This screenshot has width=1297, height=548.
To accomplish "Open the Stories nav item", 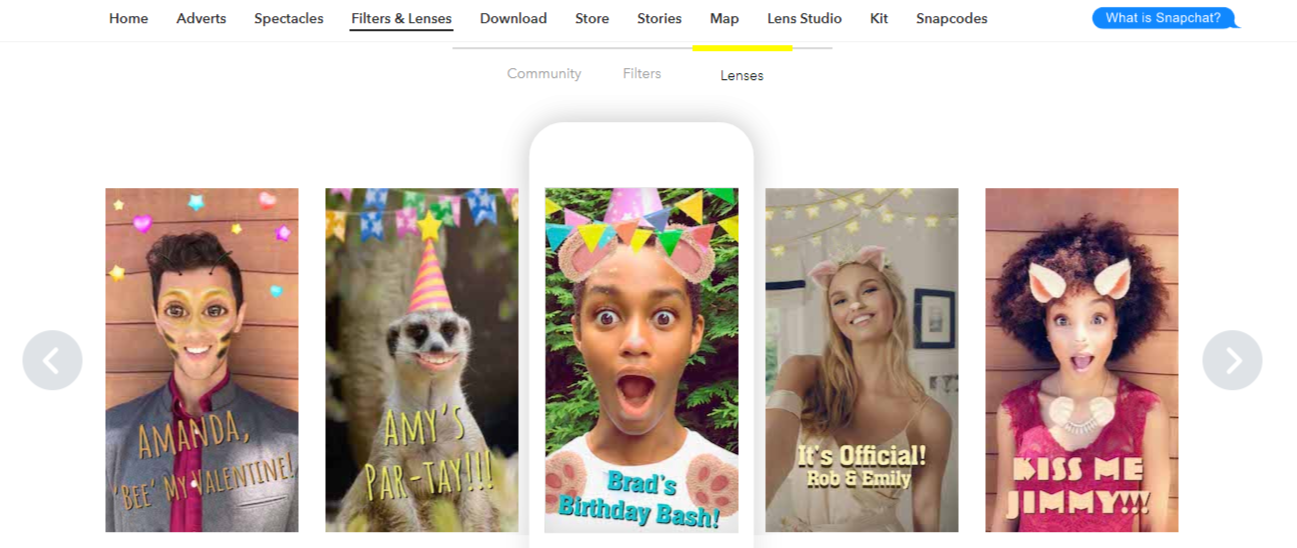I will point(659,19).
